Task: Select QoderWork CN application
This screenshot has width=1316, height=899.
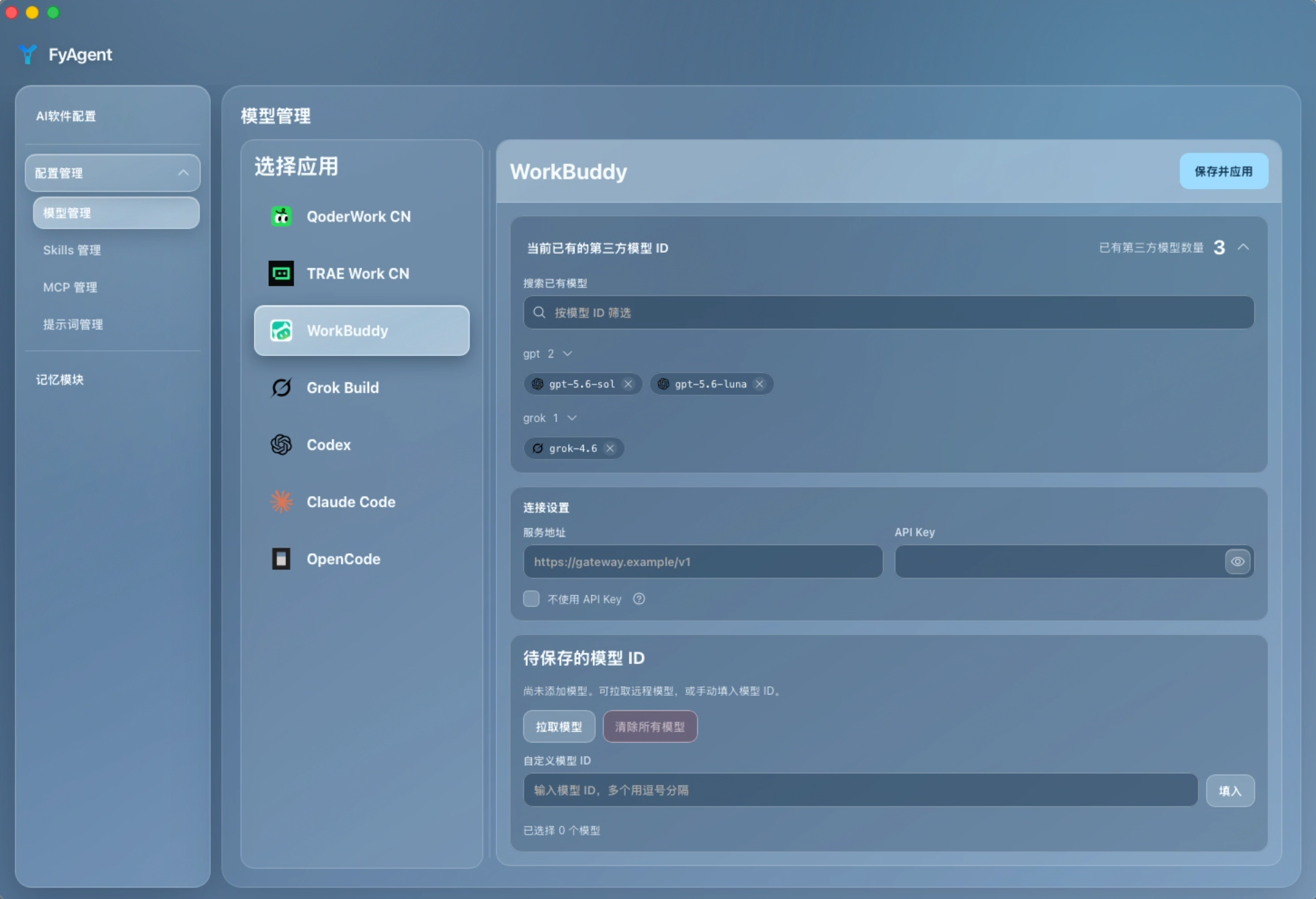Action: (361, 217)
